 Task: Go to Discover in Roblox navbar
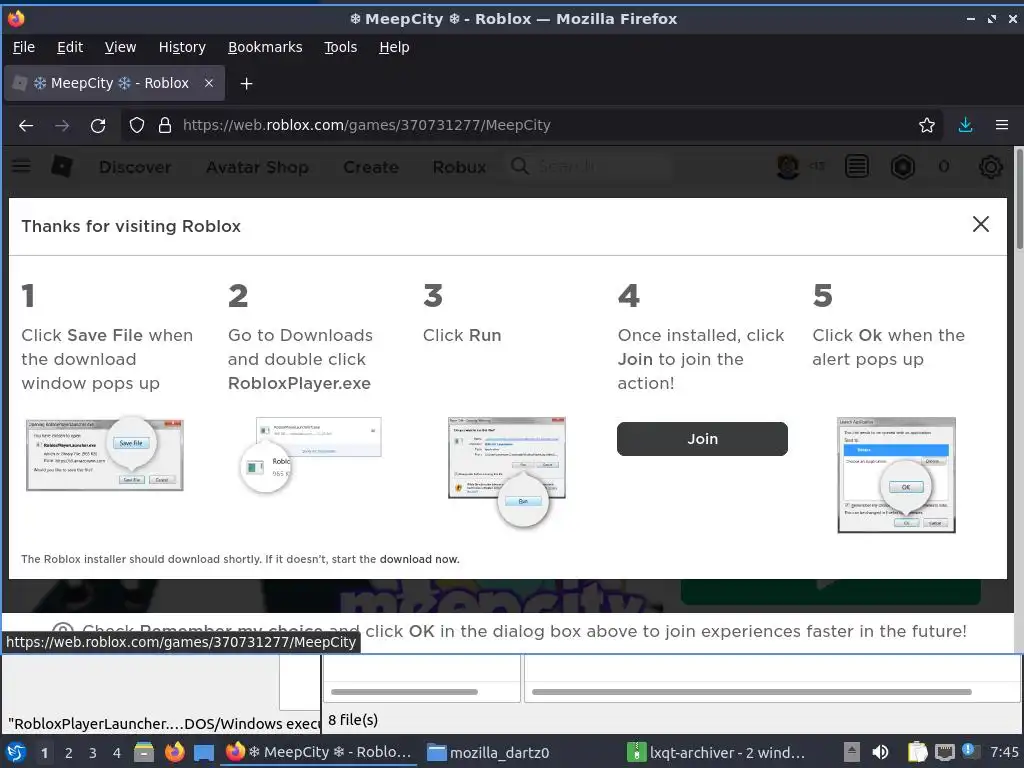pos(135,167)
